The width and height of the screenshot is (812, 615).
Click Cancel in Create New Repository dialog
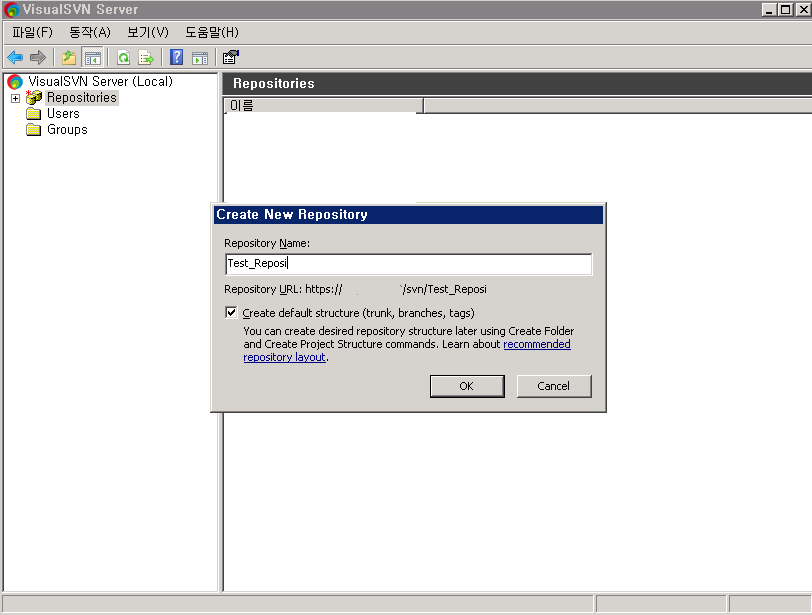tap(554, 386)
